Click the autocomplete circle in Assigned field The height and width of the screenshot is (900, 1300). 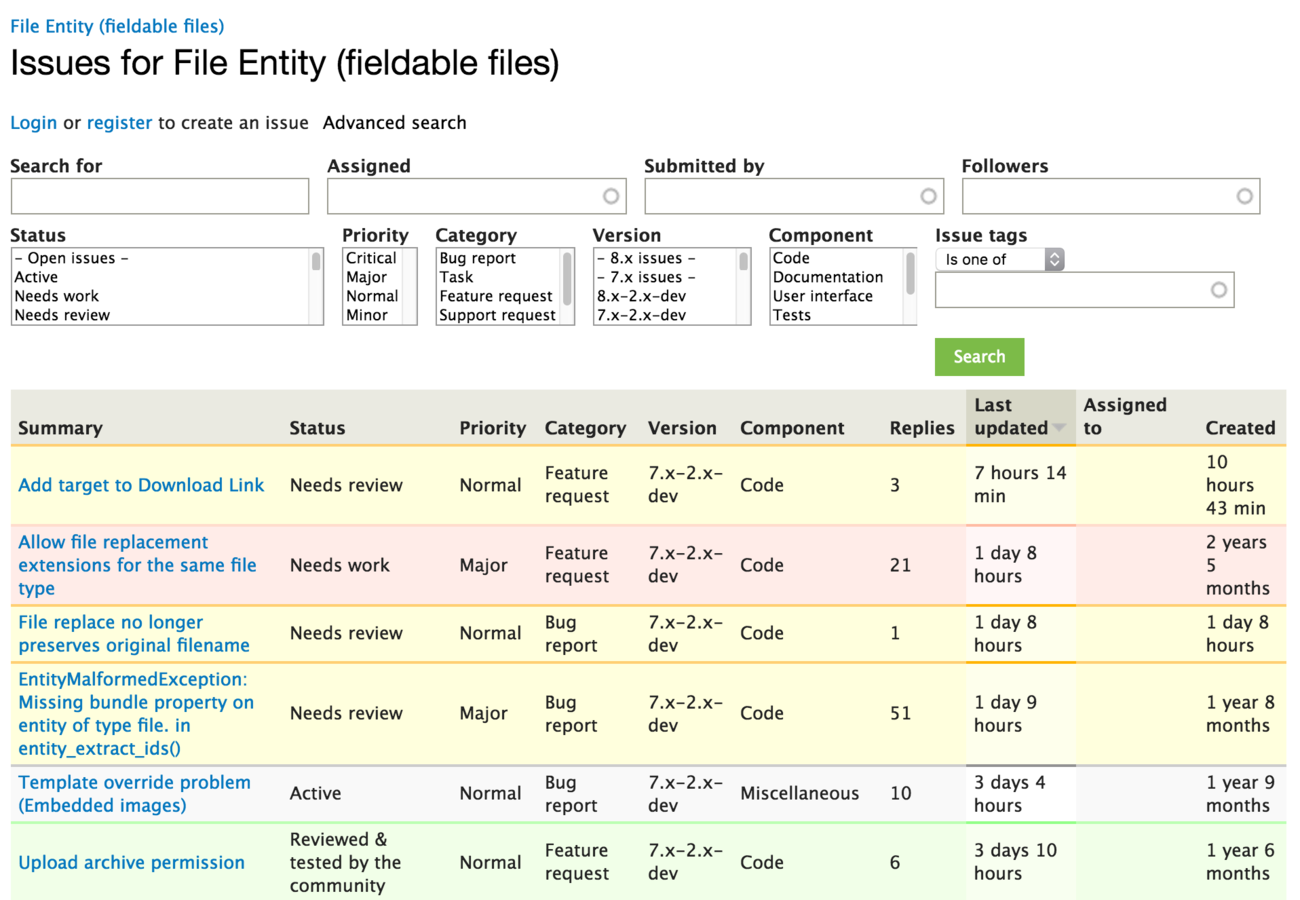[610, 196]
